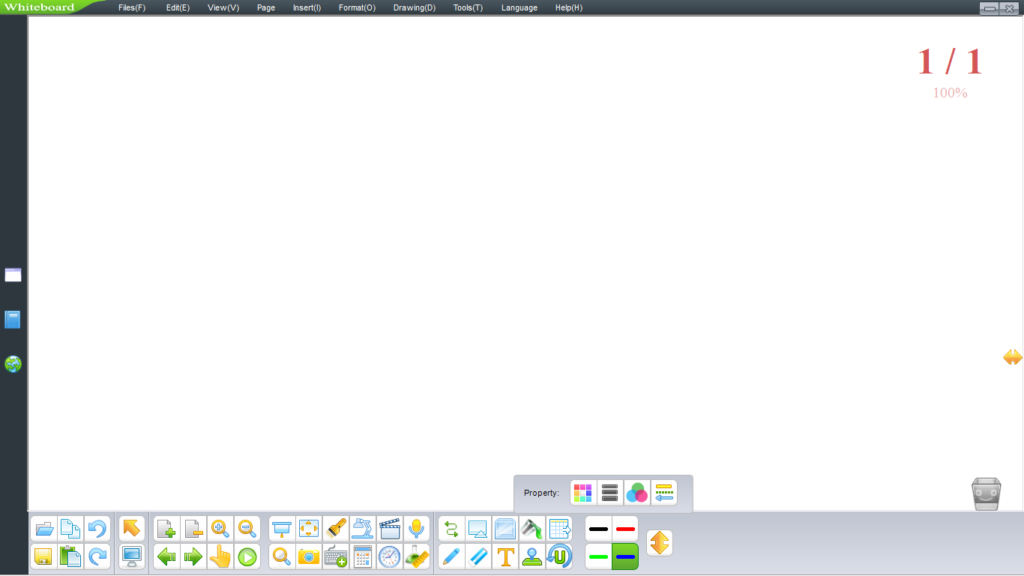This screenshot has width=1024, height=576.
Task: Open the clapperboard recorder tool
Action: click(x=390, y=528)
